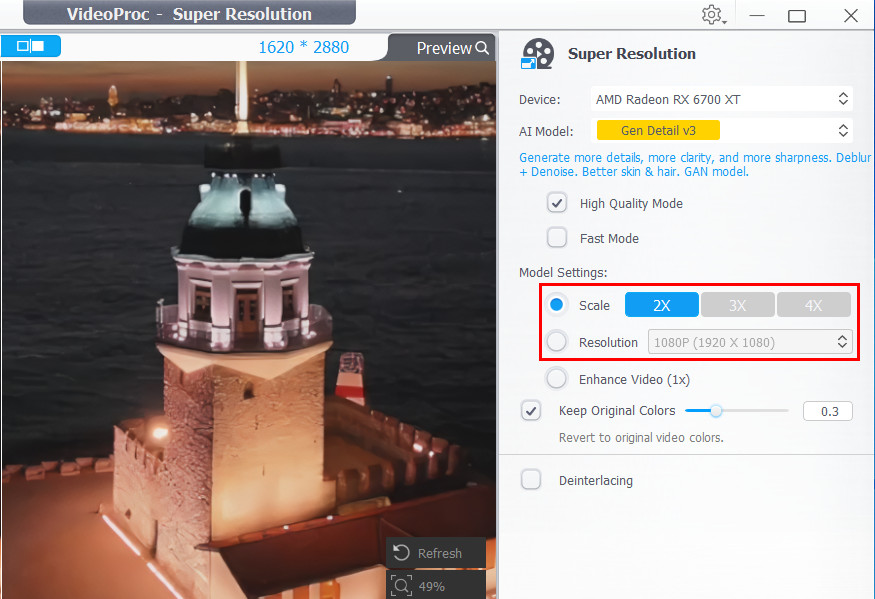Click the Super Resolution film reel icon

[x=537, y=54]
